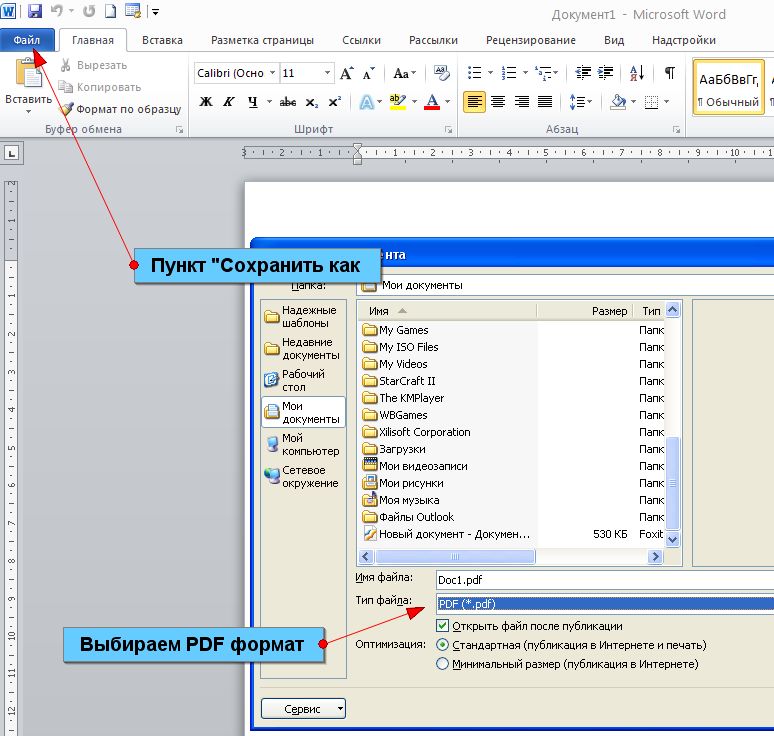
Task: Switch to the Вид tab
Action: coord(614,40)
